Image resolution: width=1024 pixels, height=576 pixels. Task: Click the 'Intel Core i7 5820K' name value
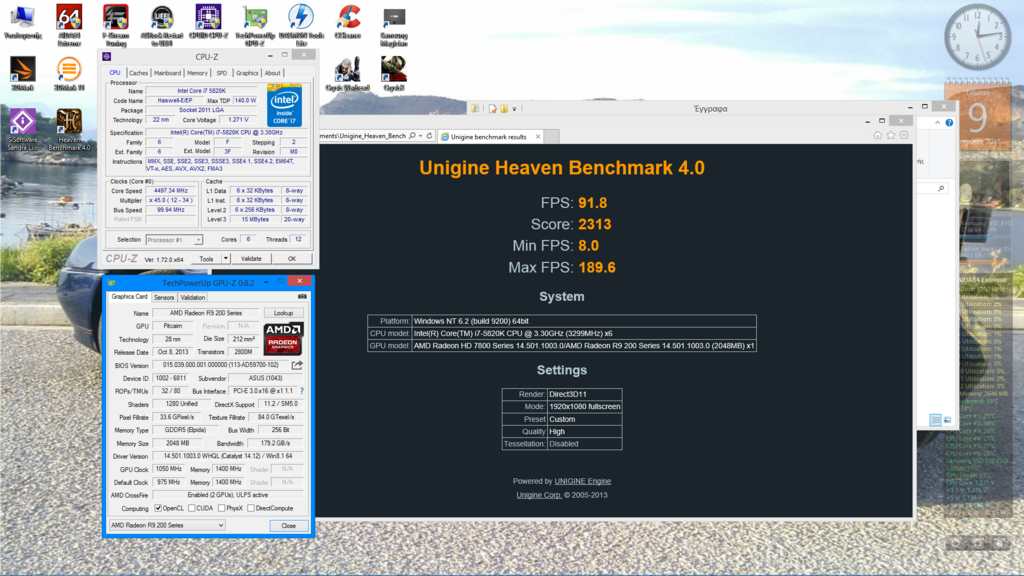pyautogui.click(x=202, y=91)
